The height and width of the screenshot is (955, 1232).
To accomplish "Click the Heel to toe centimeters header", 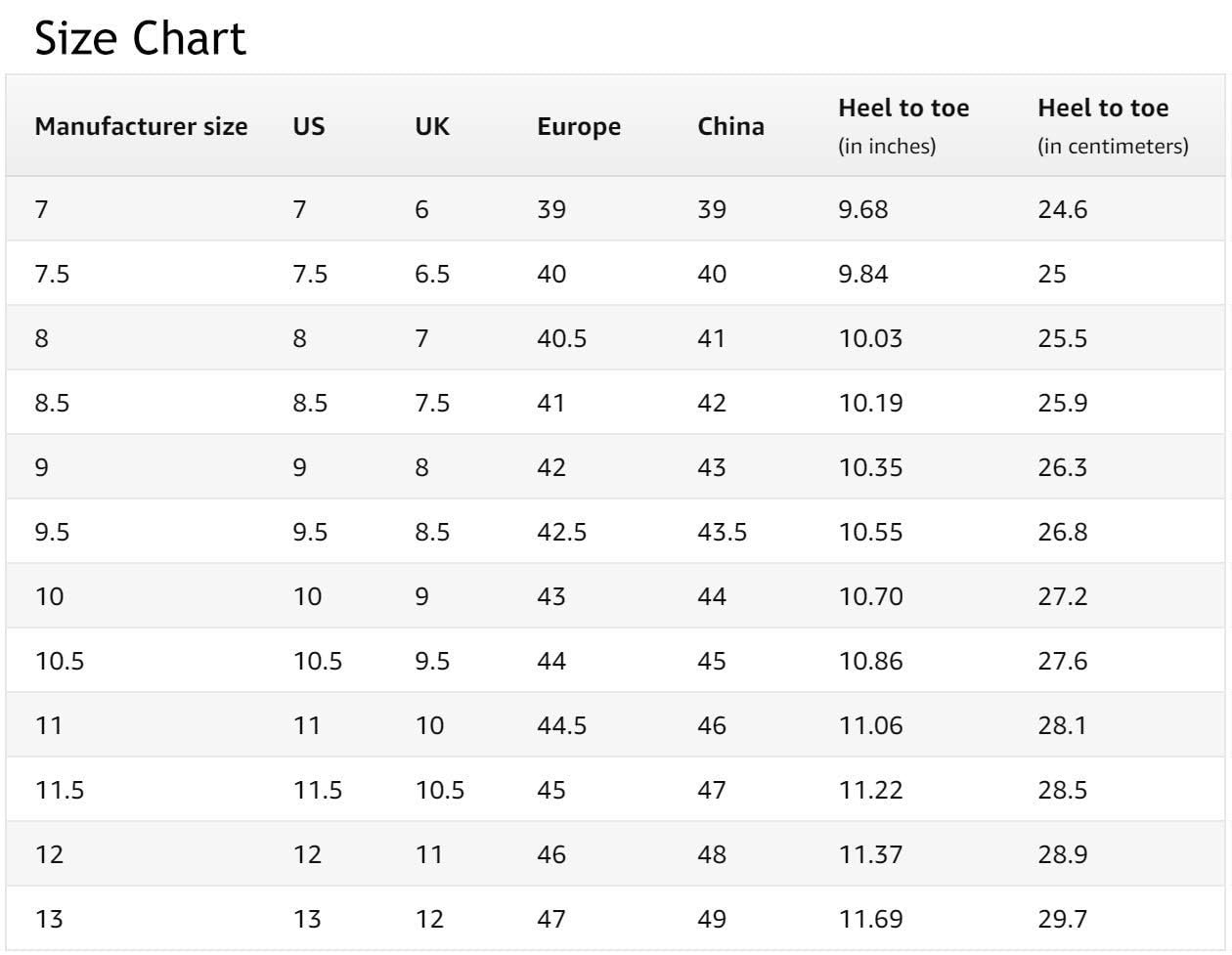I will click(x=1114, y=126).
